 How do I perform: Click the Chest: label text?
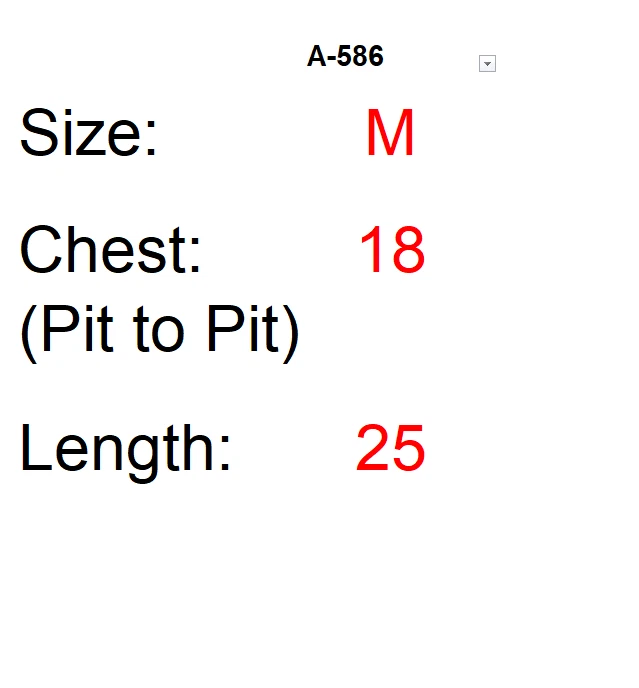(x=111, y=250)
